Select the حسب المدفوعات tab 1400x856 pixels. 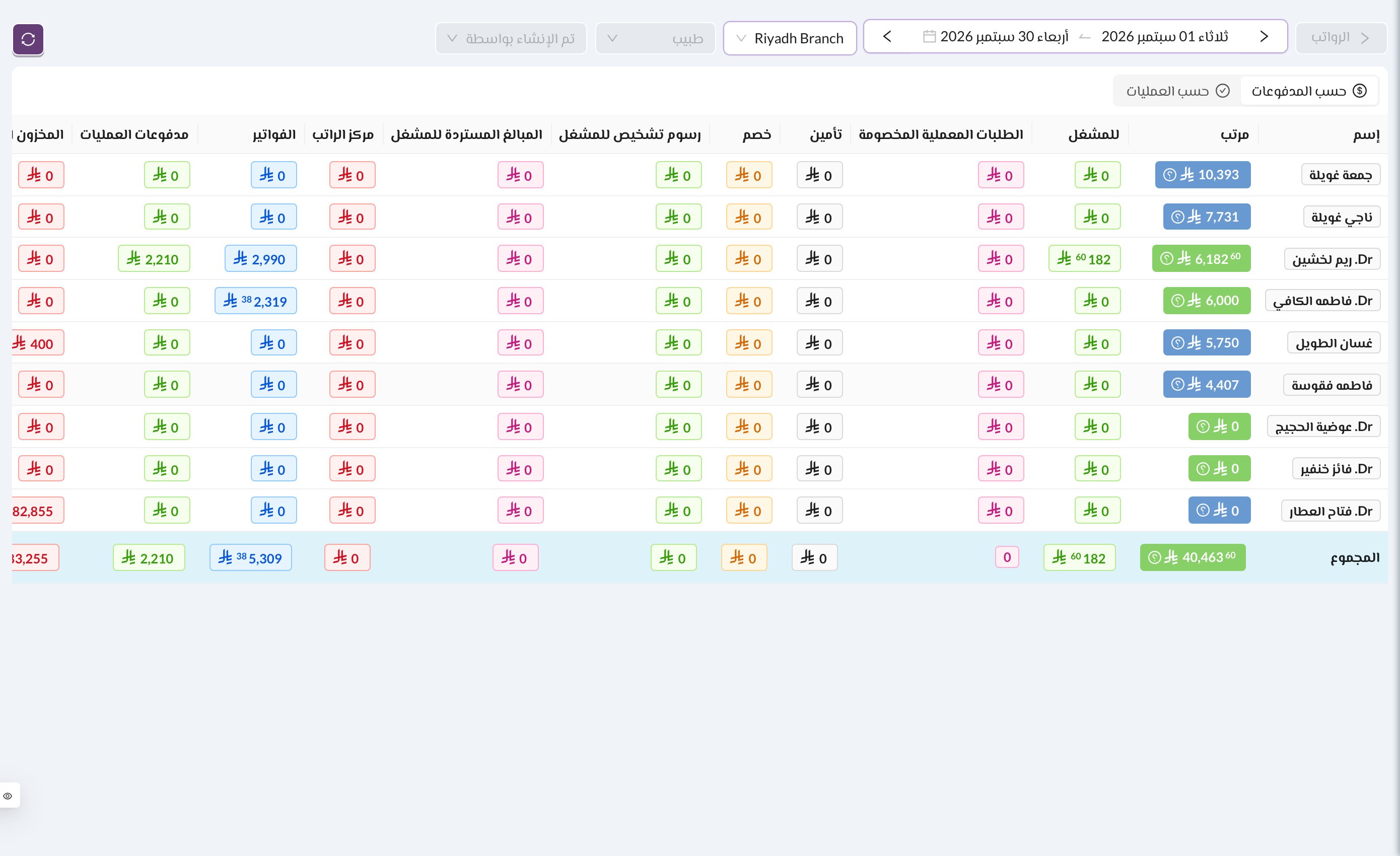tap(1309, 91)
